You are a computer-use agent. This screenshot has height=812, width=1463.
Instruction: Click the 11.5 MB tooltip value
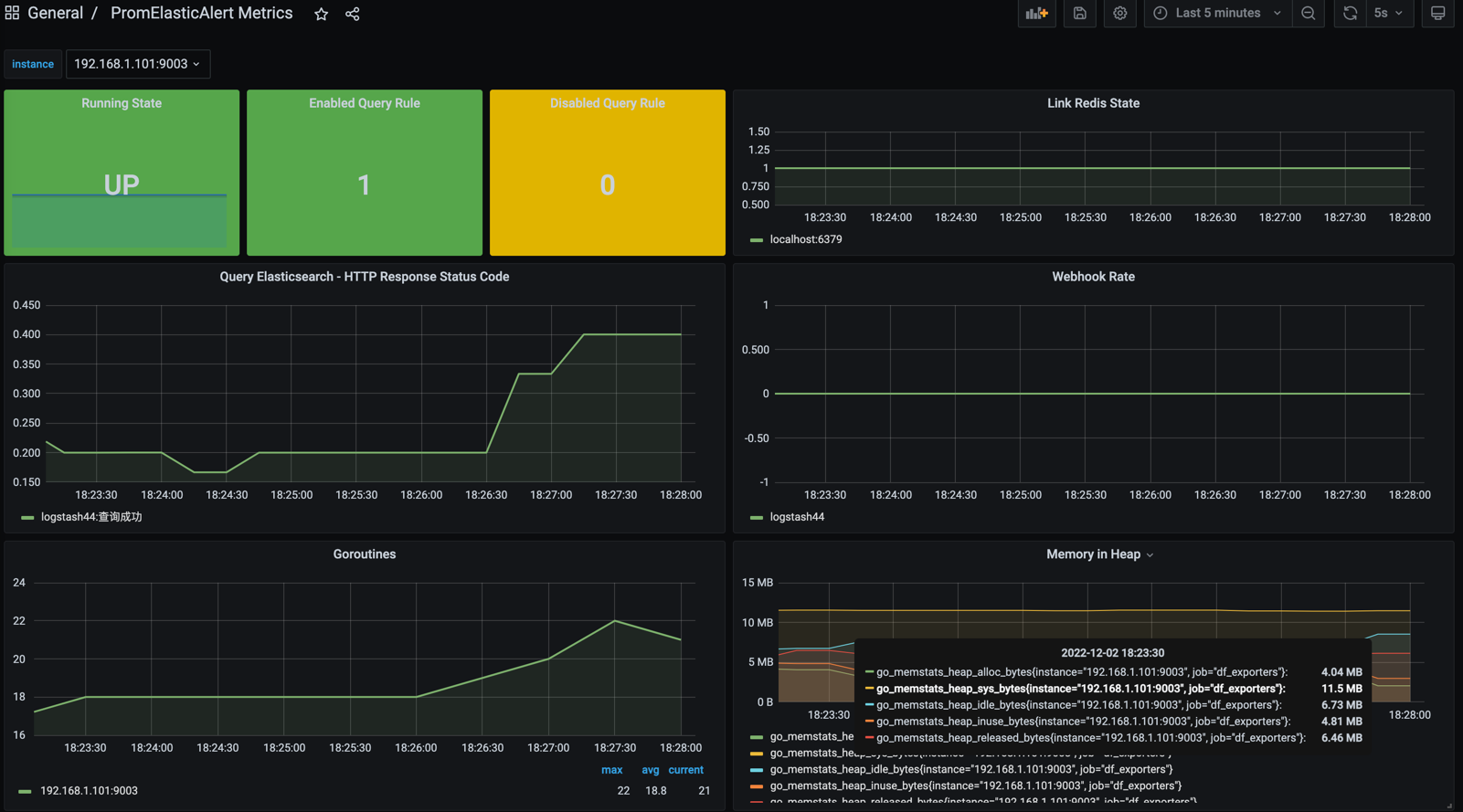[1341, 689]
